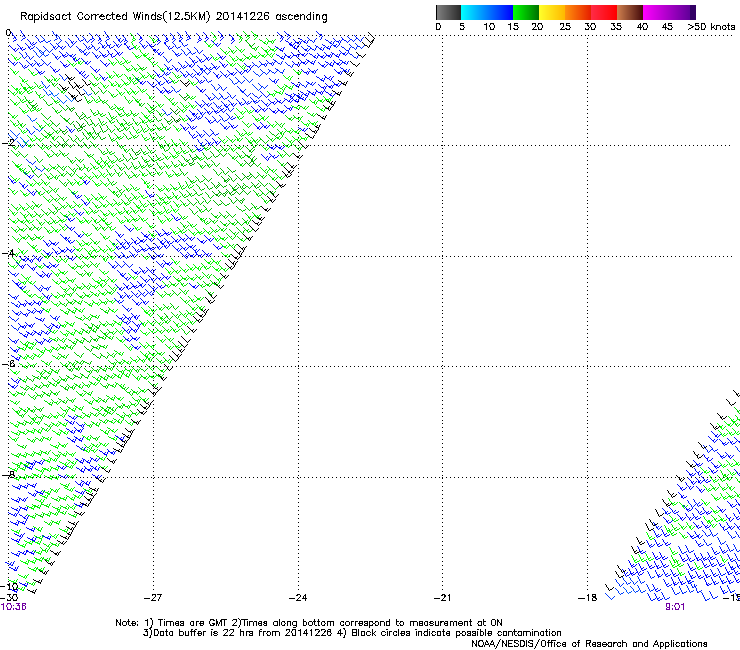This screenshot has width=740, height=650.
Task: Click the gray 0-5 knots color swatch
Action: coord(448,12)
